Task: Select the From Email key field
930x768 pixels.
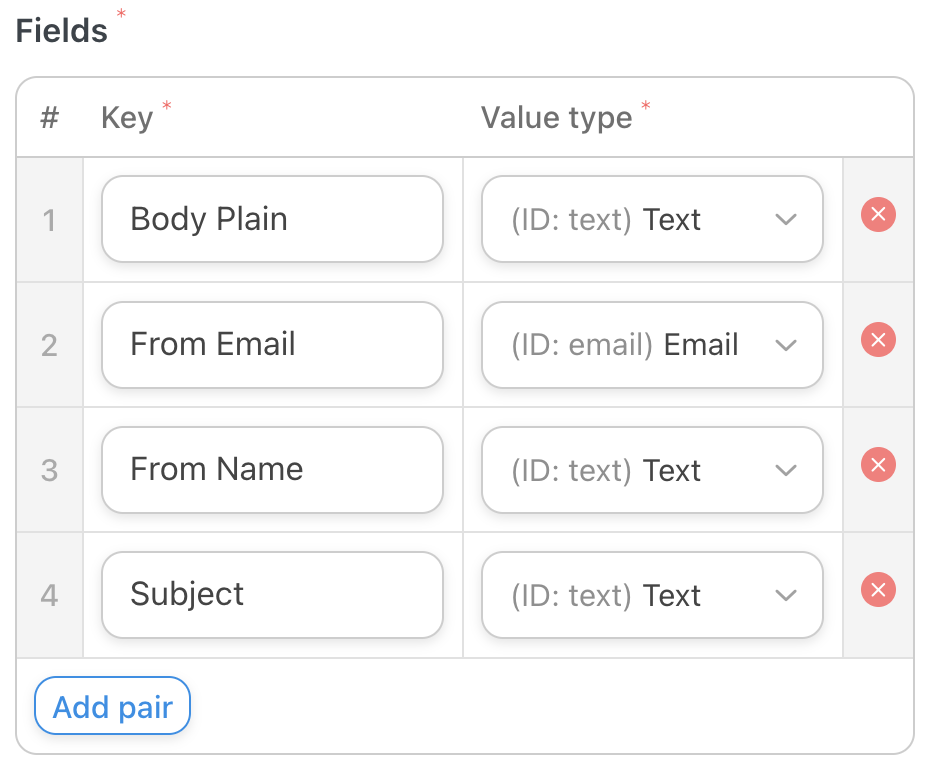Action: click(272, 344)
